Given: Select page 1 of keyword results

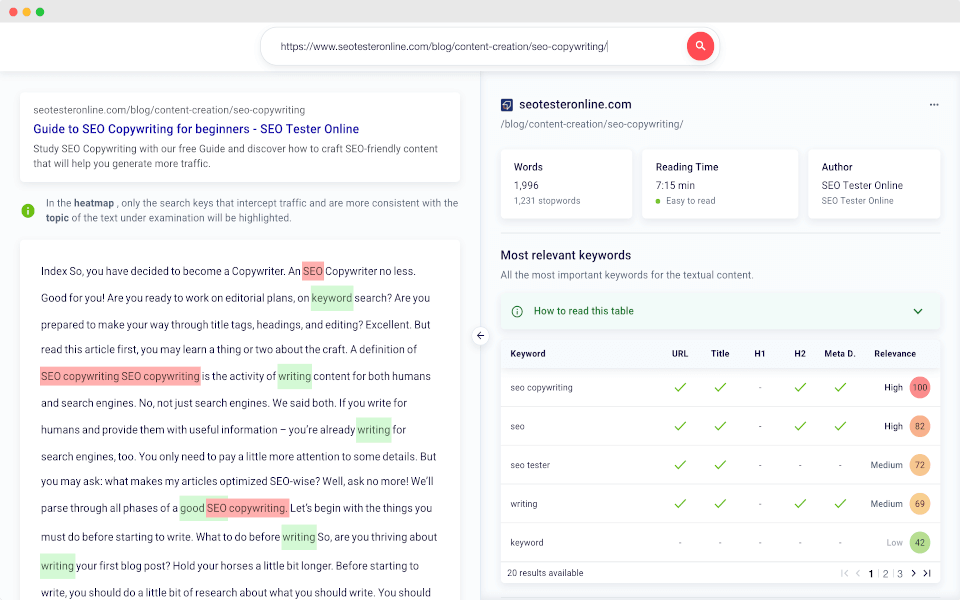Looking at the screenshot, I should click(871, 574).
